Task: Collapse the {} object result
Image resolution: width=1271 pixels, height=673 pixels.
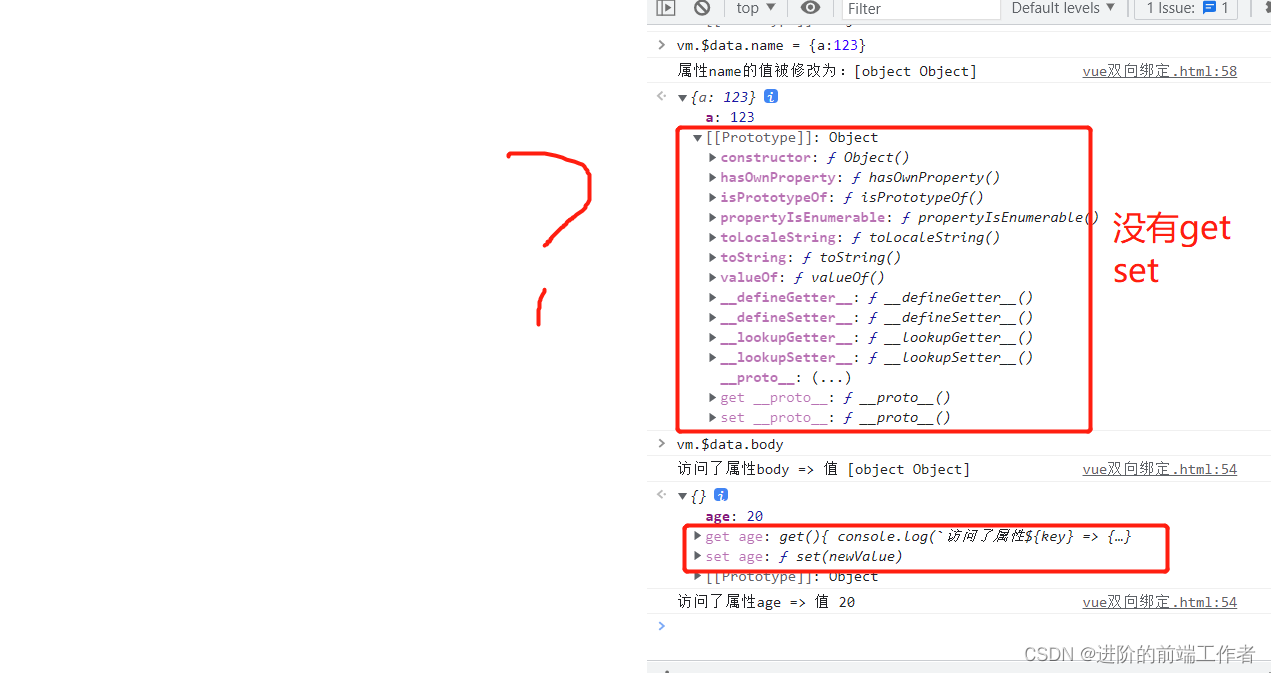Action: (x=683, y=496)
